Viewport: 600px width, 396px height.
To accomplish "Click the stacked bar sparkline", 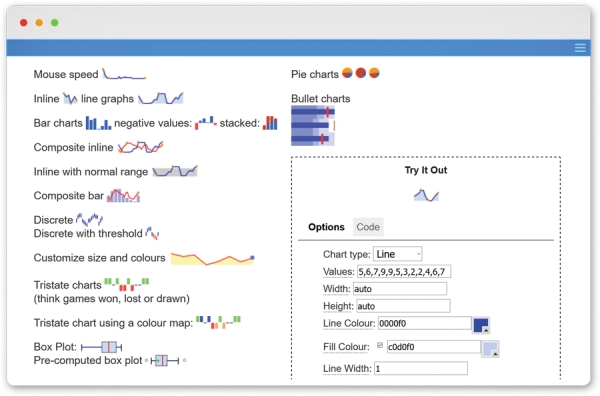I will tap(270, 123).
